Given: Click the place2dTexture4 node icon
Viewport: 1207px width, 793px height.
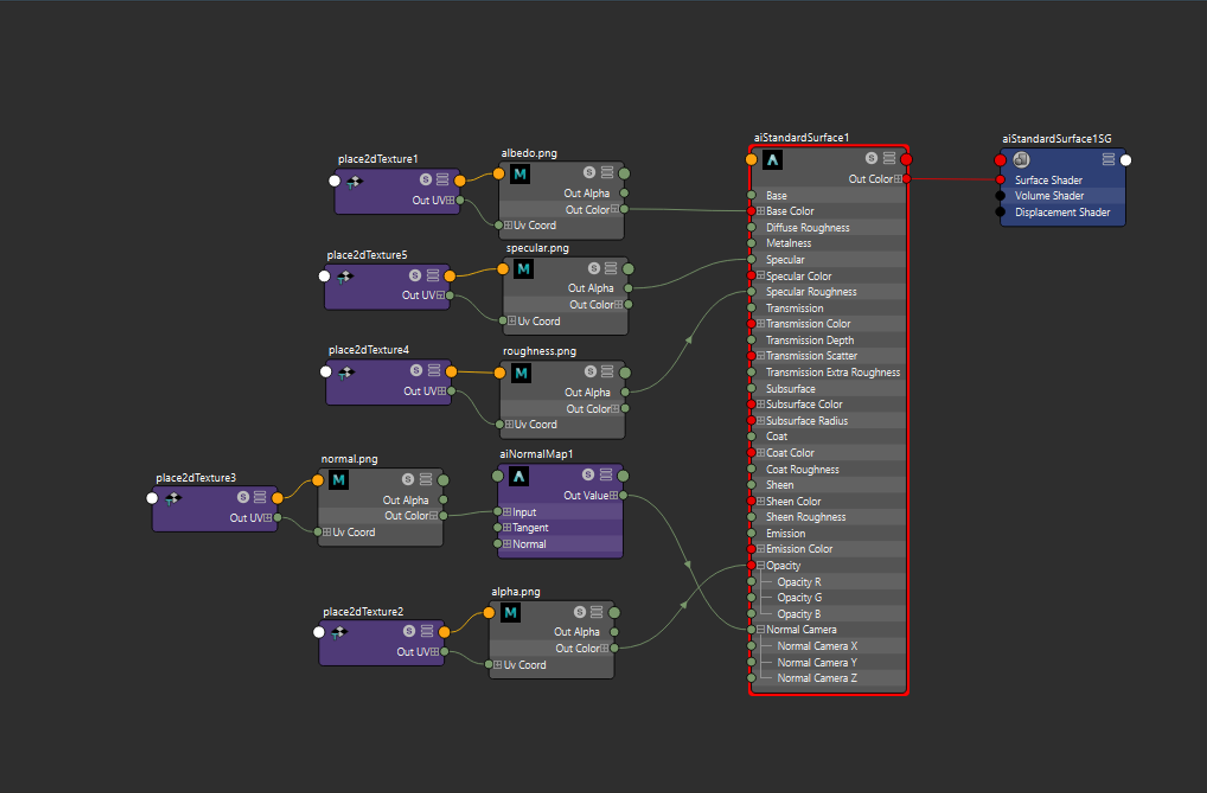Looking at the screenshot, I should click(346, 372).
